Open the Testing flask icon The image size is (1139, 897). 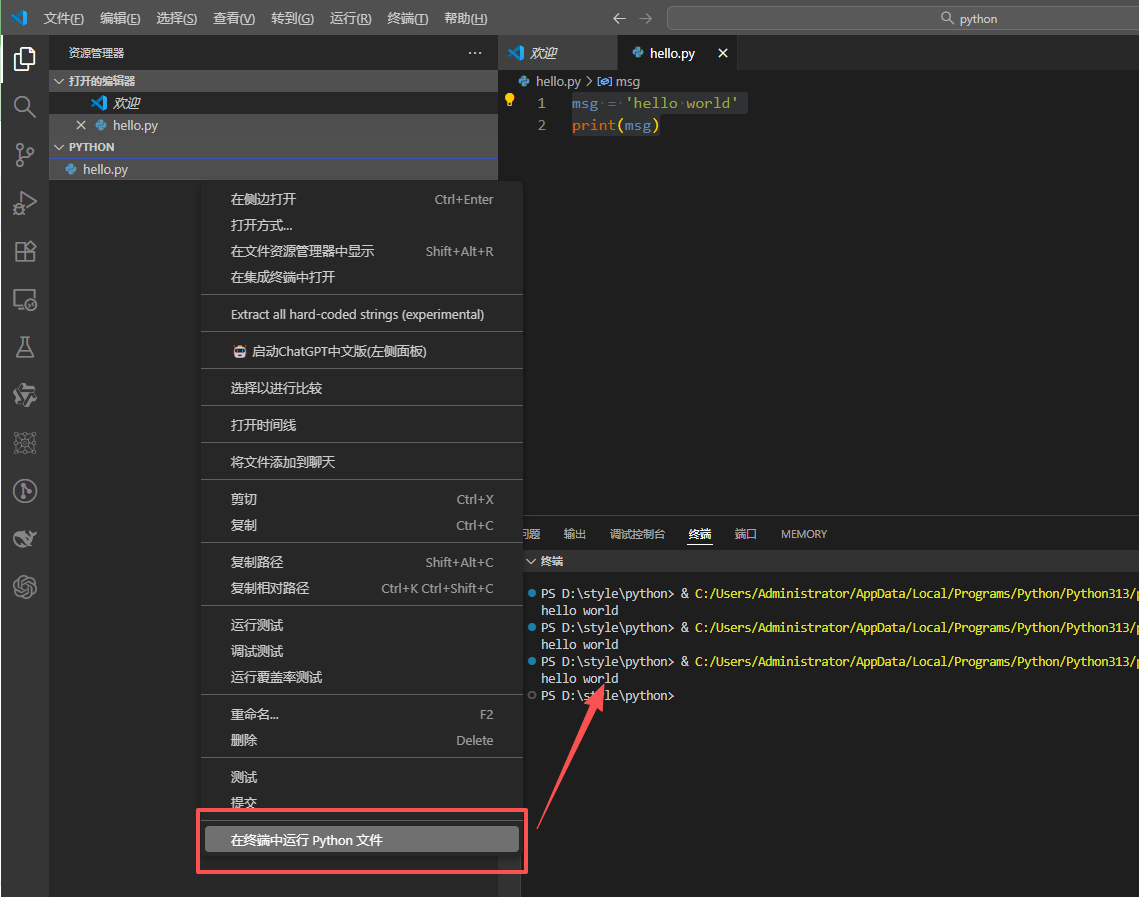(x=25, y=347)
